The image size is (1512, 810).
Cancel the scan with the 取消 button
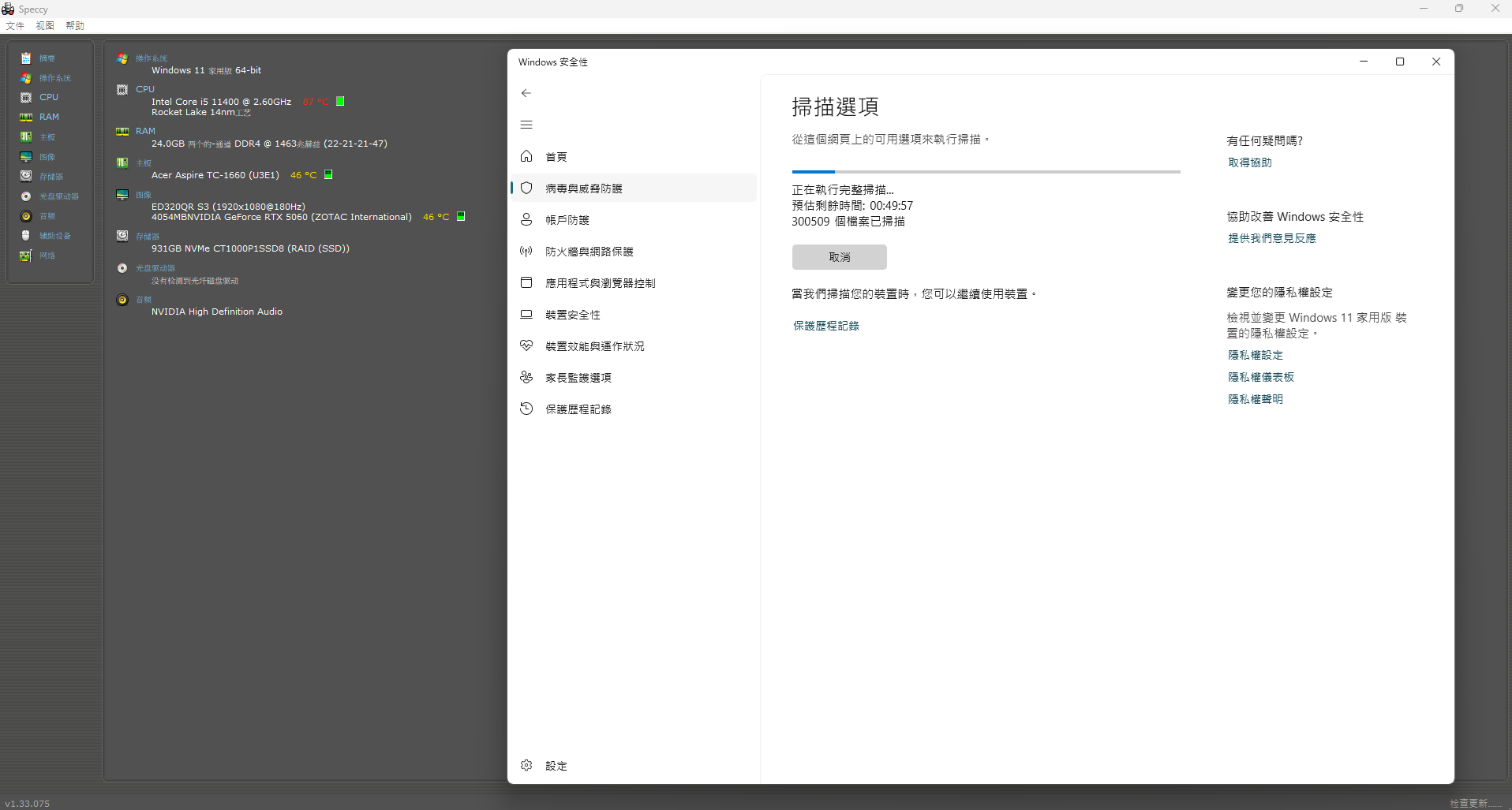pos(839,257)
